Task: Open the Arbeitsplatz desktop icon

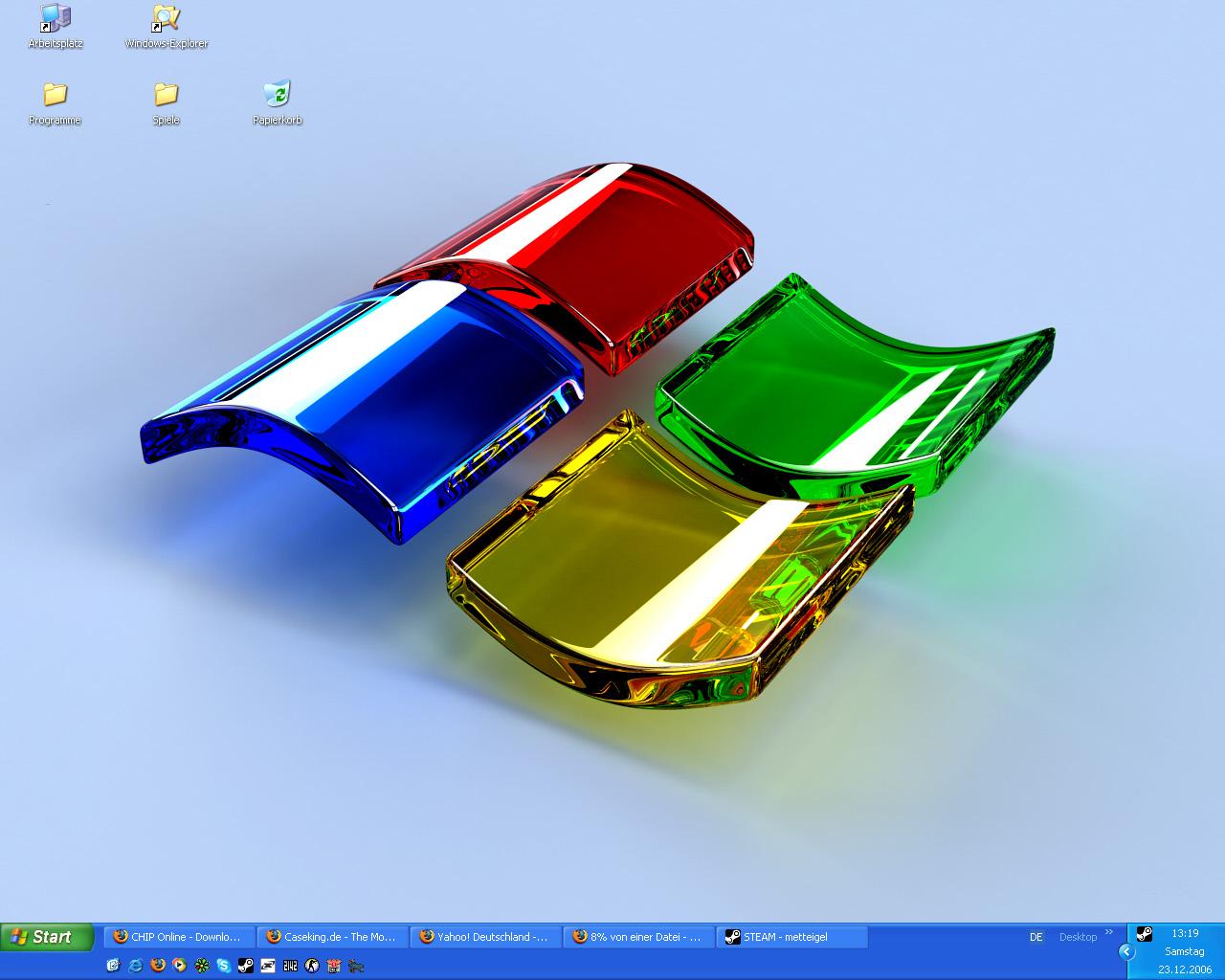Action: point(56,26)
